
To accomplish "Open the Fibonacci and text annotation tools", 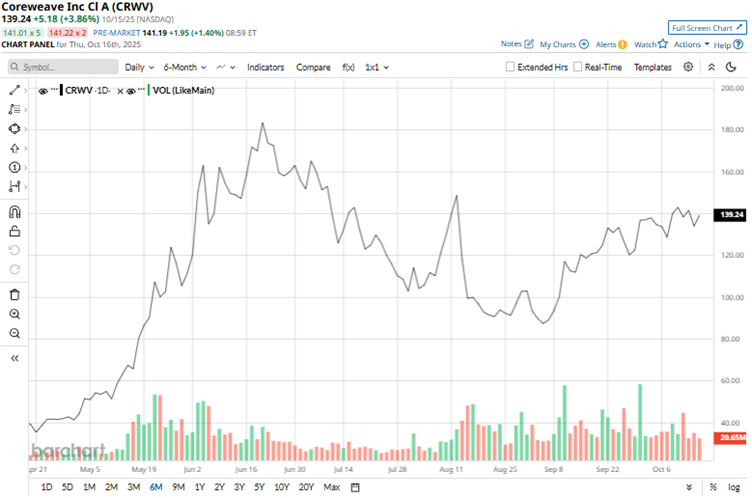I will [x=14, y=109].
